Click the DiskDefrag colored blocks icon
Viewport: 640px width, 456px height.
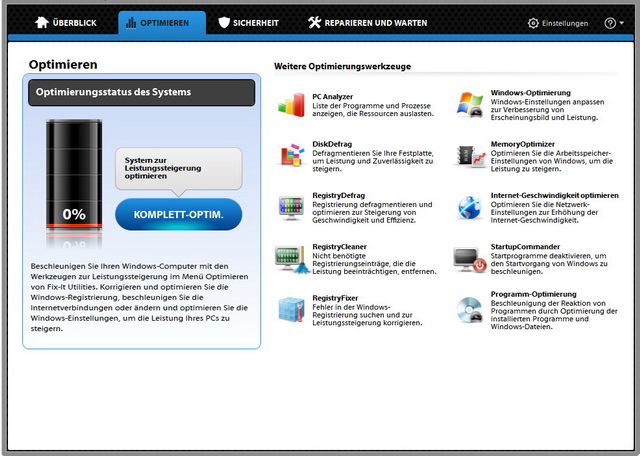292,155
